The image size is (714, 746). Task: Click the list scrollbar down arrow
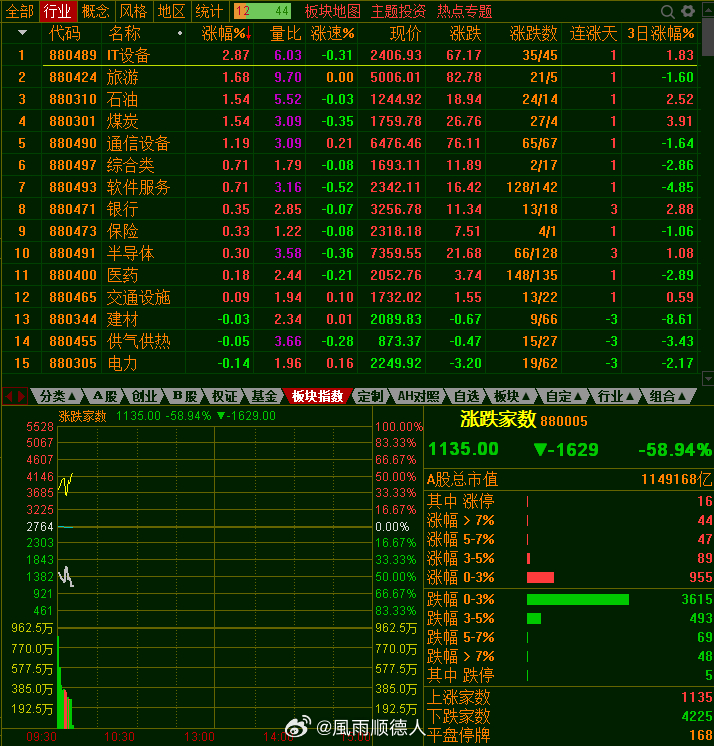click(x=708, y=379)
